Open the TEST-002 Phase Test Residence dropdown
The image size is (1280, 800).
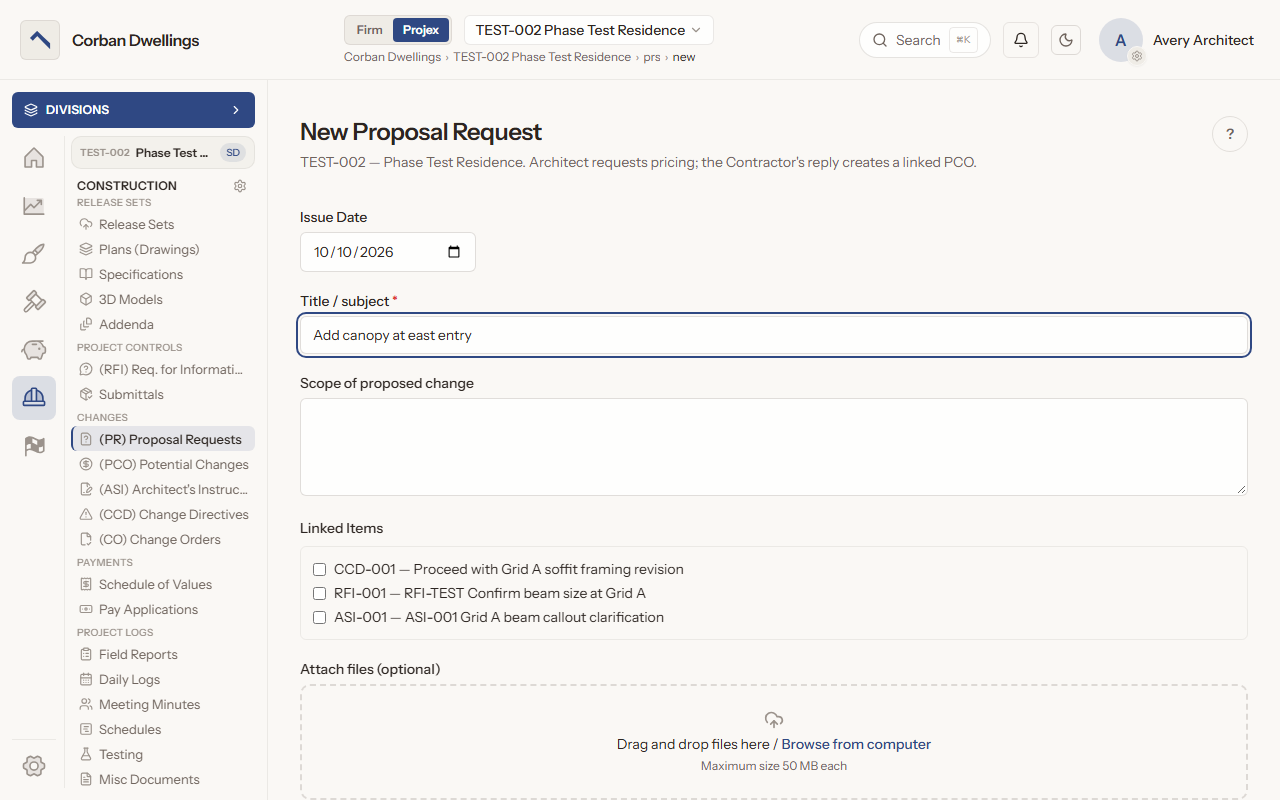(x=589, y=30)
